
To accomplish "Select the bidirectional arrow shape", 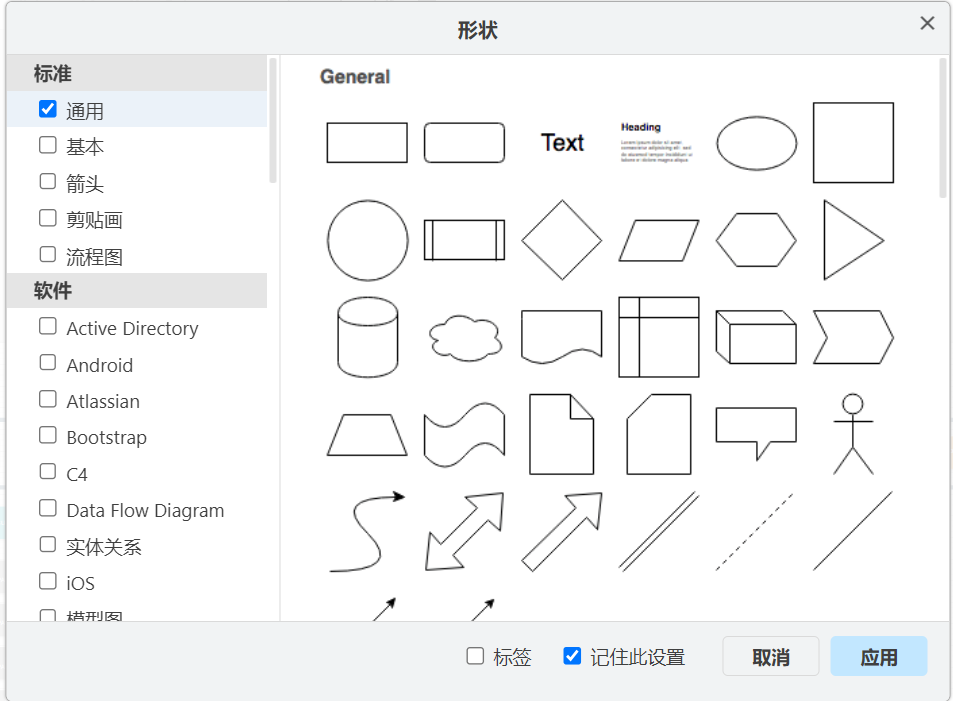I will coord(464,530).
